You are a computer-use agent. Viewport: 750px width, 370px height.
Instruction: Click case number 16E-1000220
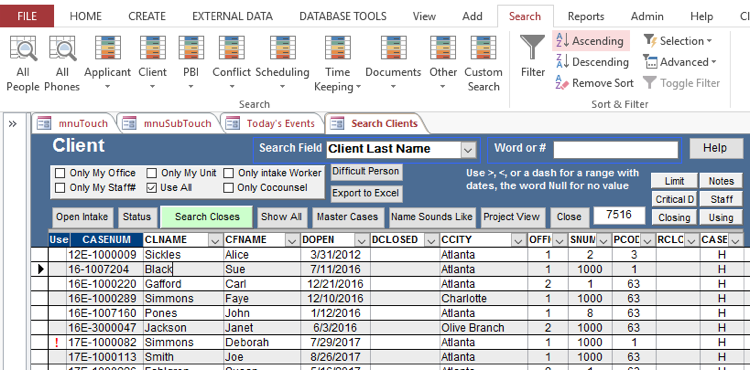click(105, 284)
